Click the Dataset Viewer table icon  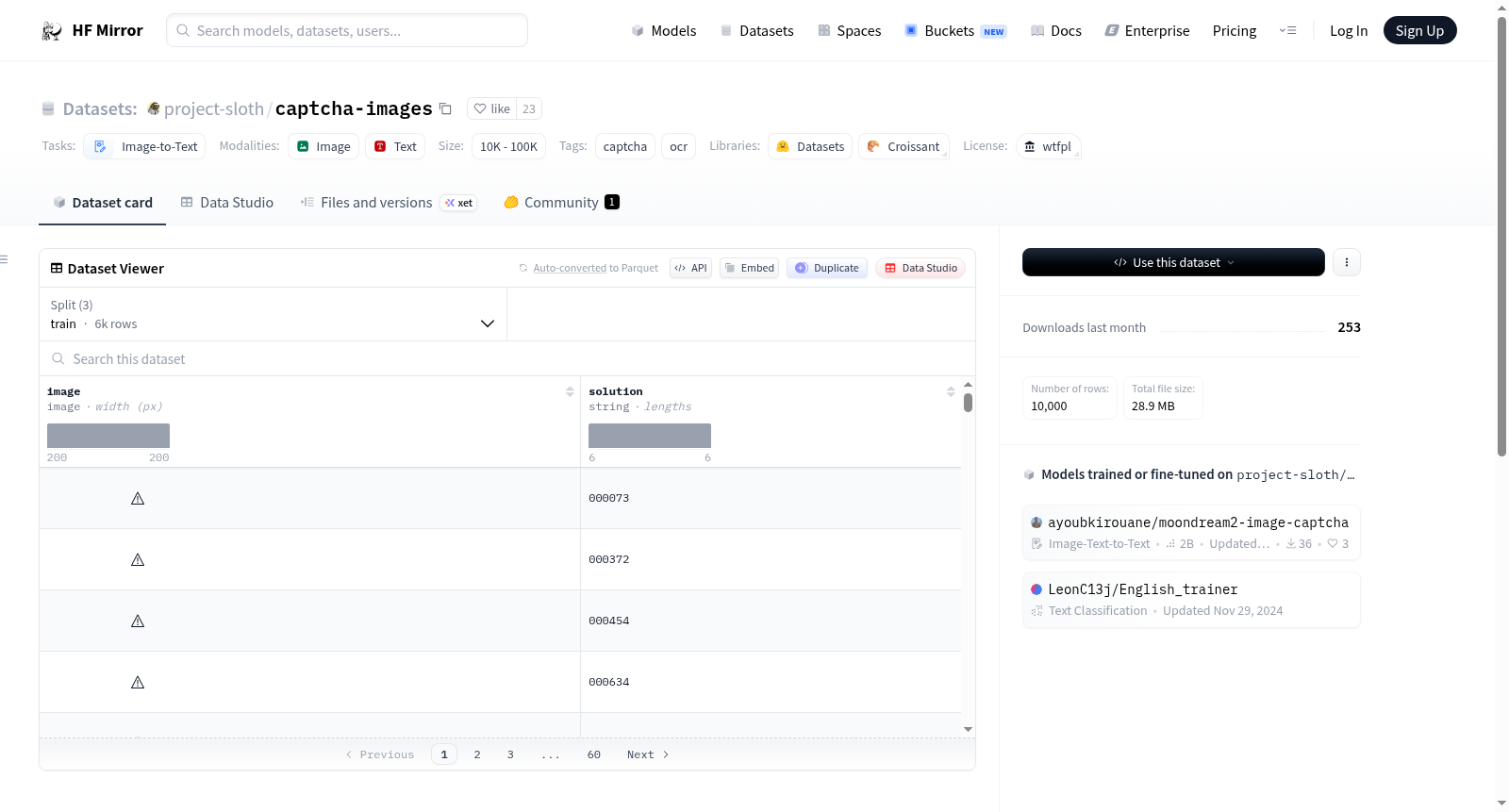tap(57, 269)
